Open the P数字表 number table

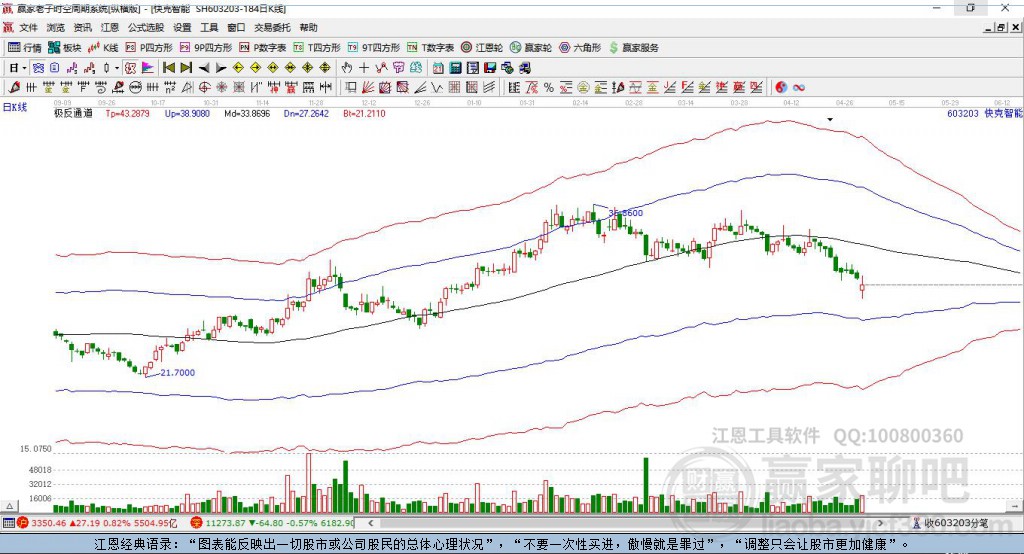coord(263,48)
